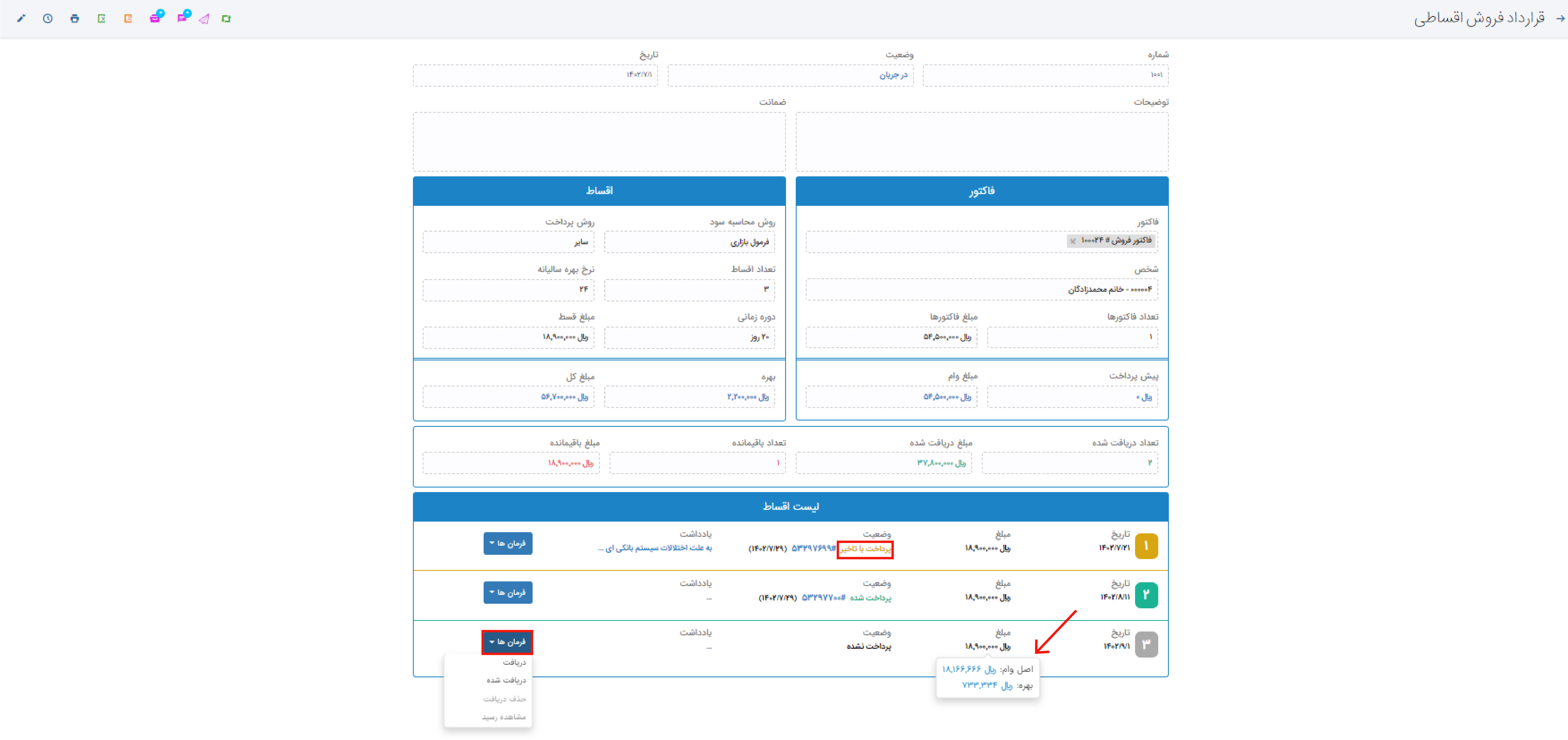
Task: Export with the green Excel icon
Action: (102, 18)
